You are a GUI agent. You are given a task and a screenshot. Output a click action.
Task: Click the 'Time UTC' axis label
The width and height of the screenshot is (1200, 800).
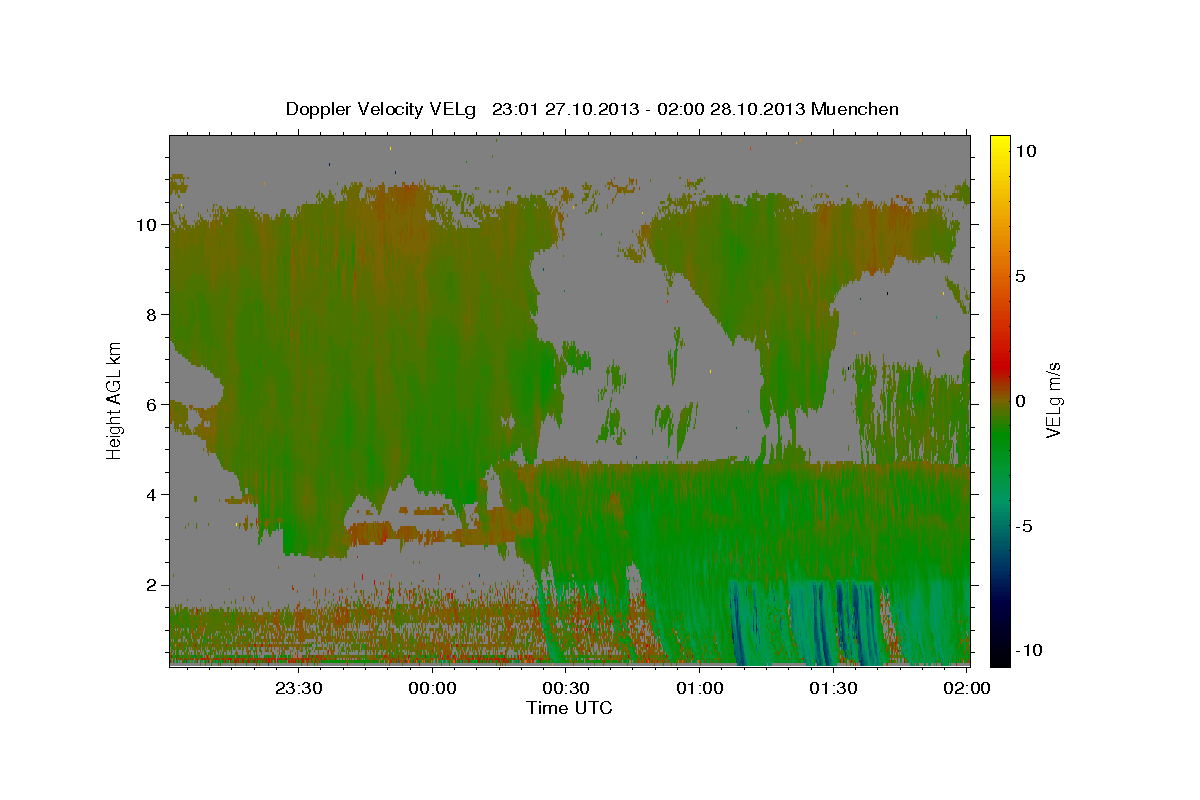click(x=569, y=708)
